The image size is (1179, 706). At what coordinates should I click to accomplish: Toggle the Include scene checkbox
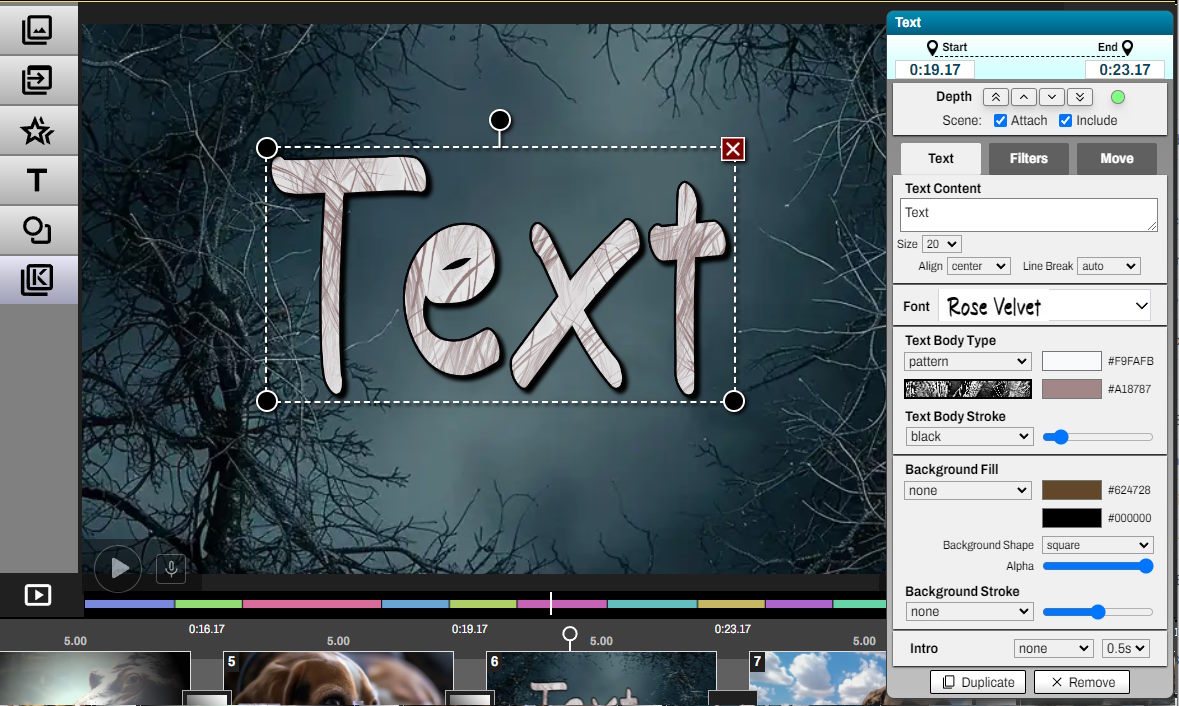(x=1065, y=121)
